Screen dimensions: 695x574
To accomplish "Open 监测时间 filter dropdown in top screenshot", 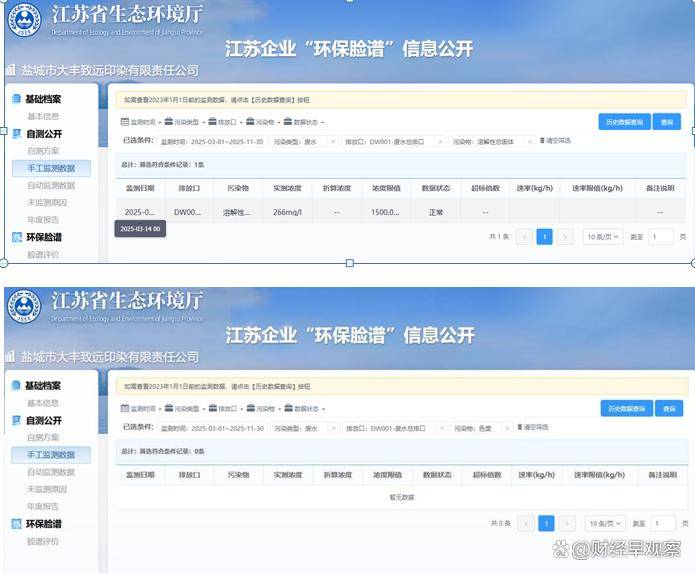I will pyautogui.click(x=139, y=122).
